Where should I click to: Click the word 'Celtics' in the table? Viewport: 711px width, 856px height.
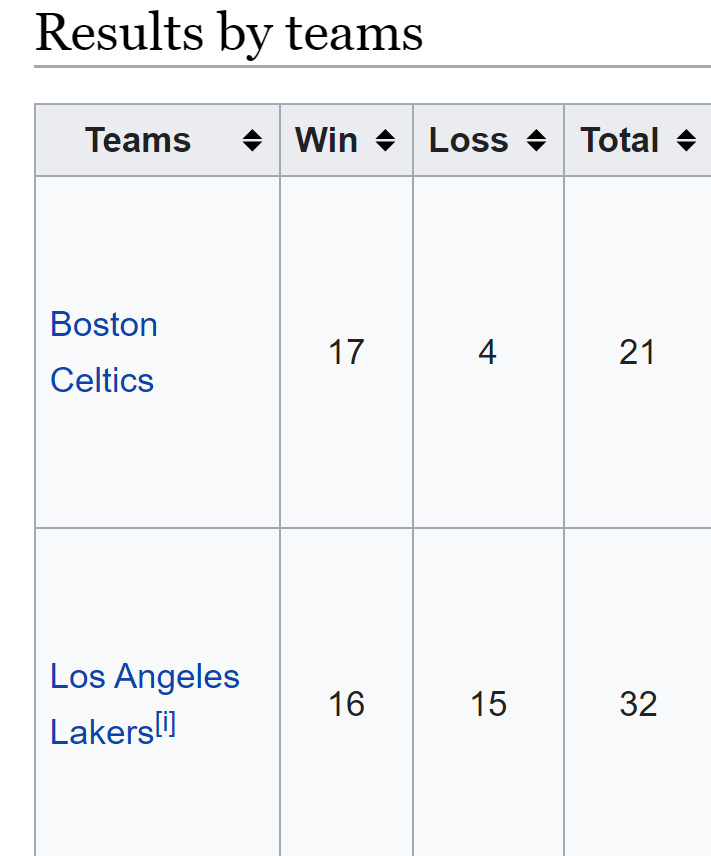click(x=102, y=381)
